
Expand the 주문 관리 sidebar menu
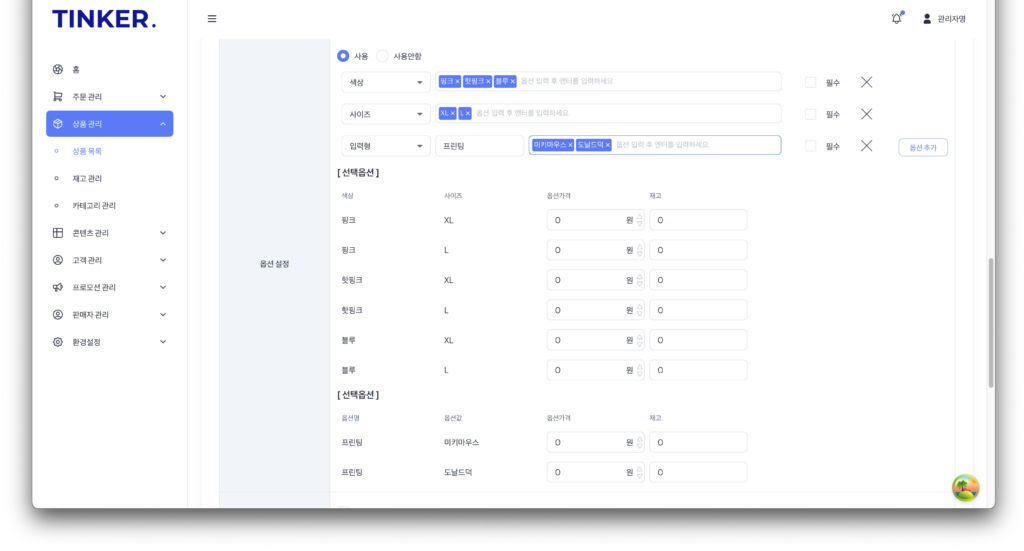point(109,97)
